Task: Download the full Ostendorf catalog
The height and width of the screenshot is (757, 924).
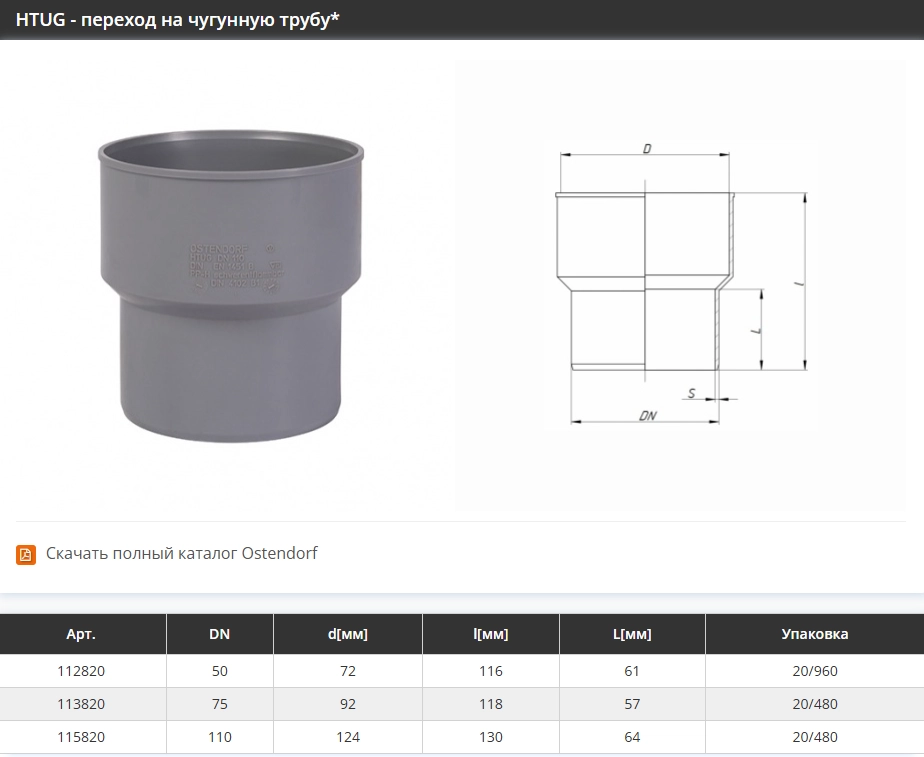Action: tap(181, 553)
